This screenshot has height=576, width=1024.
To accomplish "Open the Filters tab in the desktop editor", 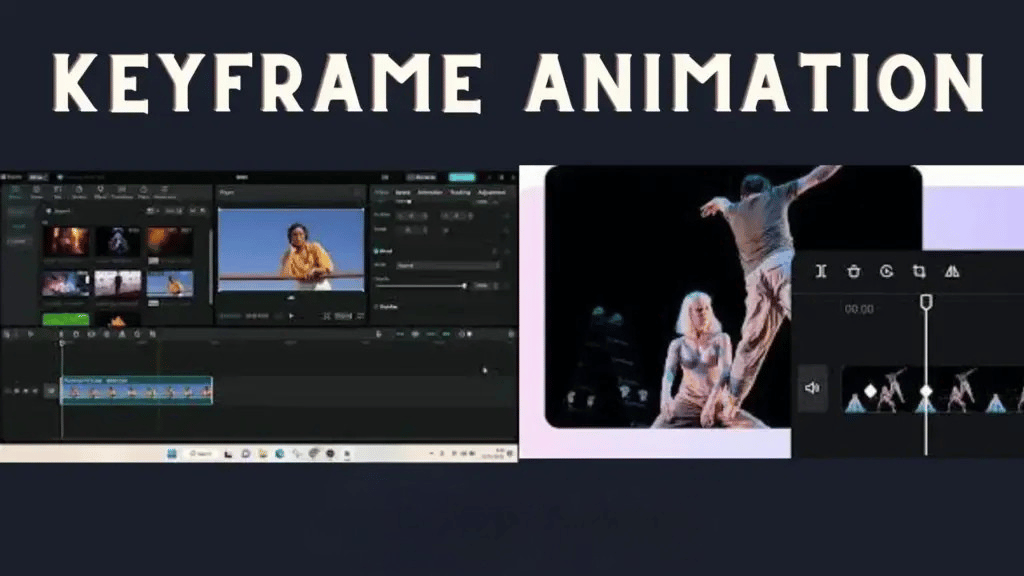I will [x=144, y=192].
